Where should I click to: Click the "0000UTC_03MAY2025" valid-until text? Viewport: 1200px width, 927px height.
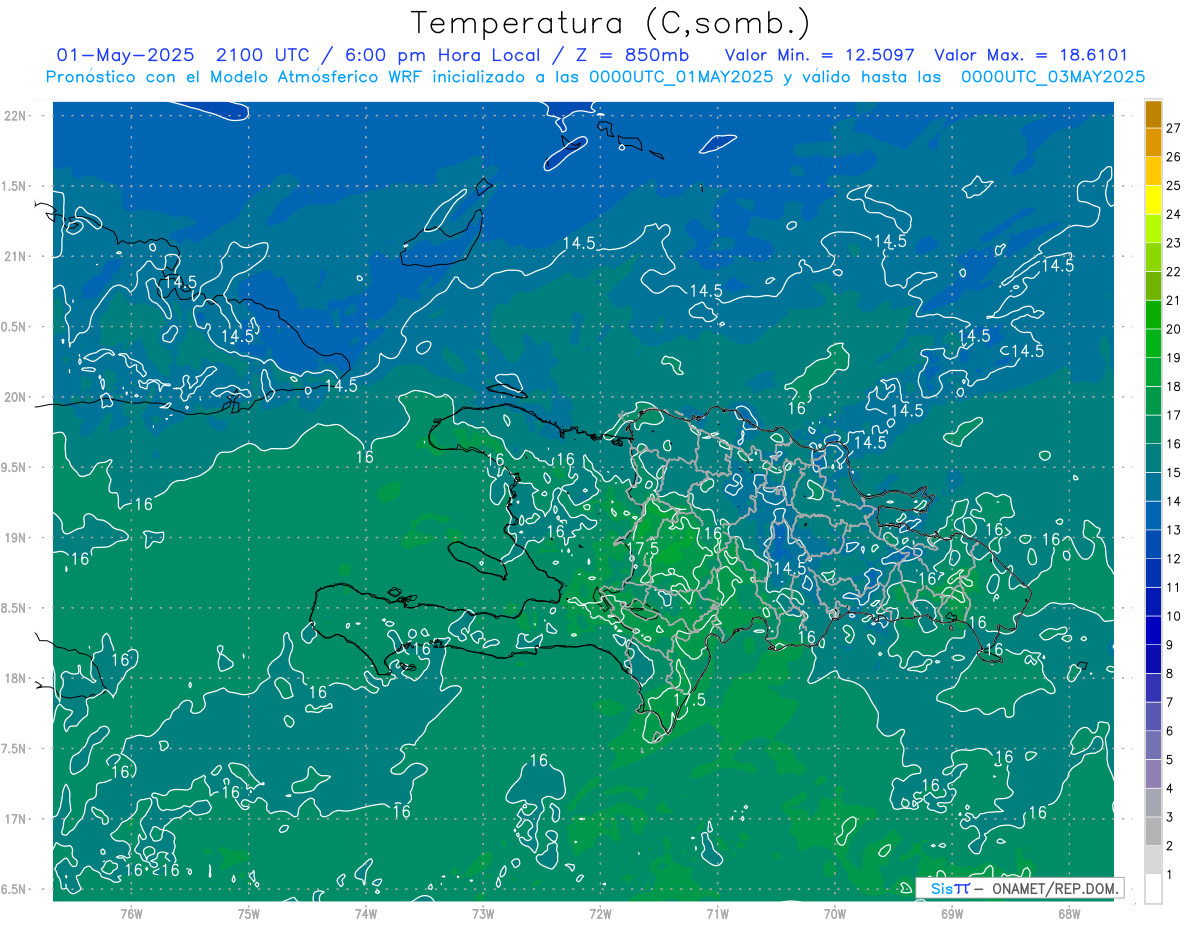point(1053,76)
